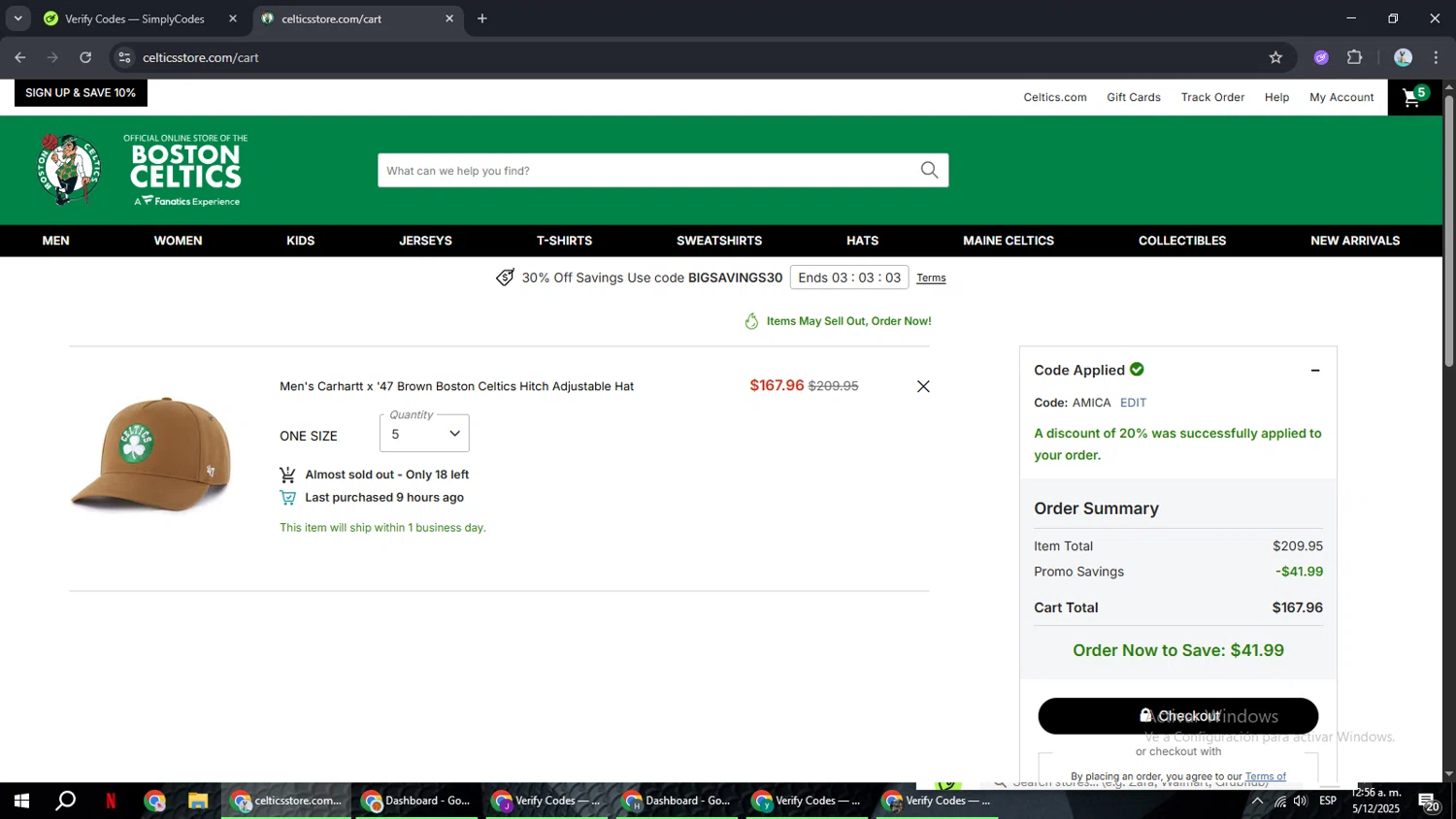The image size is (1456, 819).
Task: Open the Chrome icon on the taskbar
Action: pos(154,801)
